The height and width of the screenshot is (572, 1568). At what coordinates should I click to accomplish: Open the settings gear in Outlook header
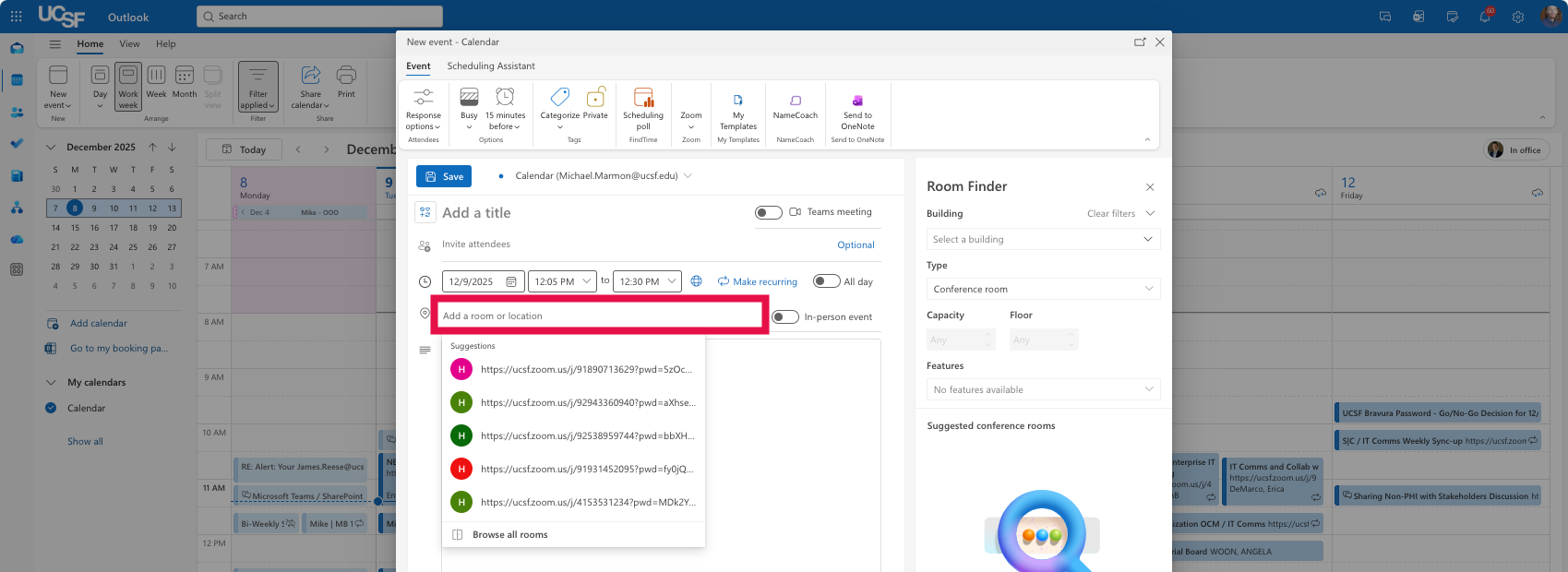pos(1518,17)
